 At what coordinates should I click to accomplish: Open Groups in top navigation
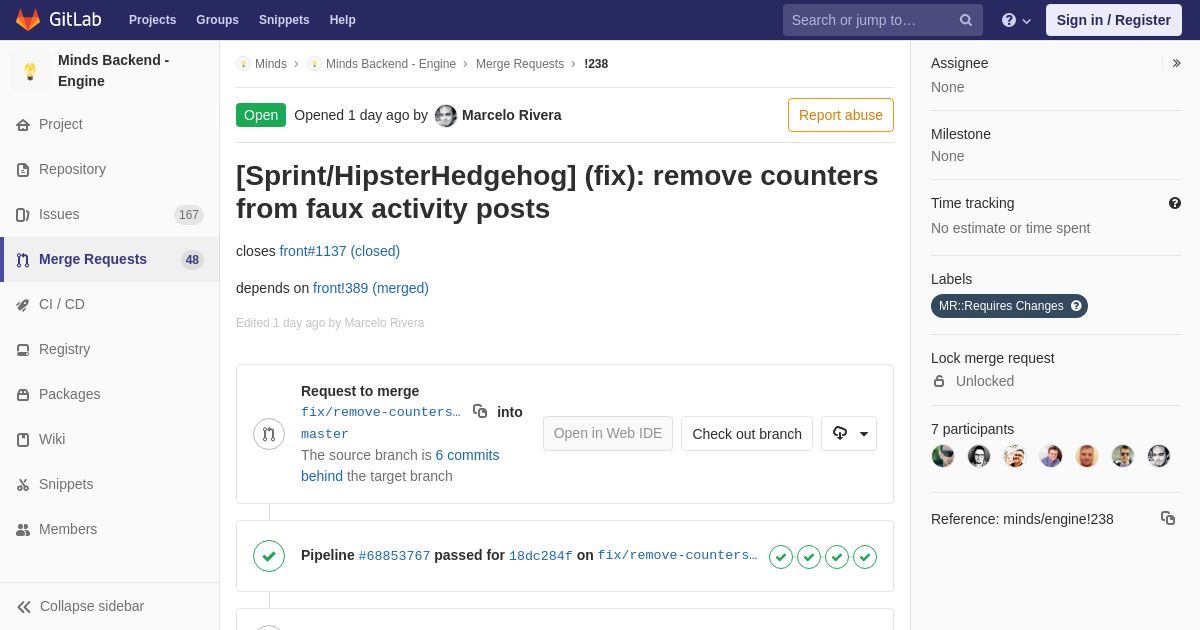point(217,20)
